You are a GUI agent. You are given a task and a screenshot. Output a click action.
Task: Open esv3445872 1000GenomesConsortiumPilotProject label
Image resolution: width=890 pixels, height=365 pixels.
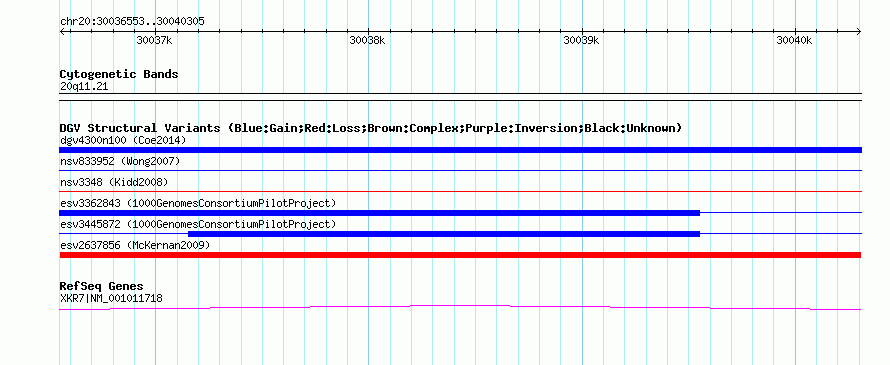click(x=198, y=224)
